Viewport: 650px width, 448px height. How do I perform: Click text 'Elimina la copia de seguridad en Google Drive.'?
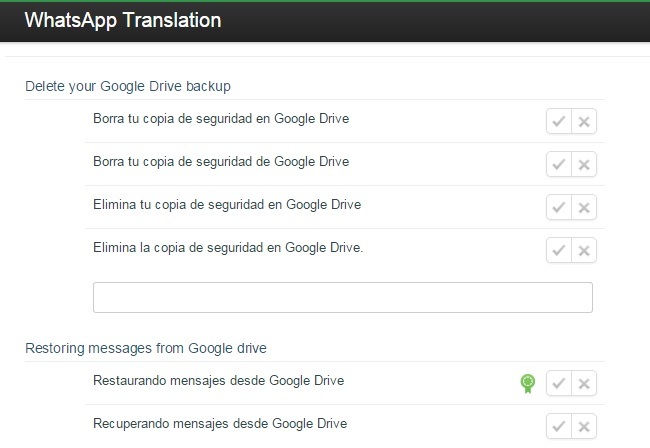(228, 248)
